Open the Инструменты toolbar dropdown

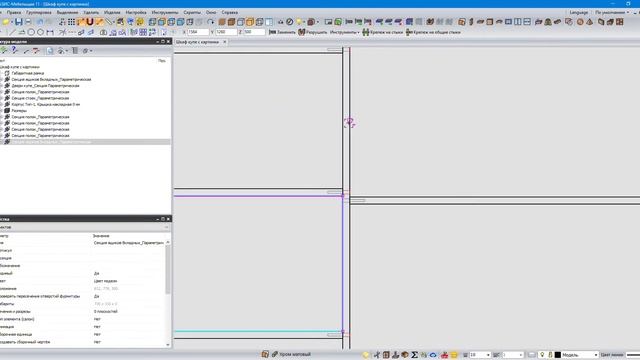coord(344,32)
